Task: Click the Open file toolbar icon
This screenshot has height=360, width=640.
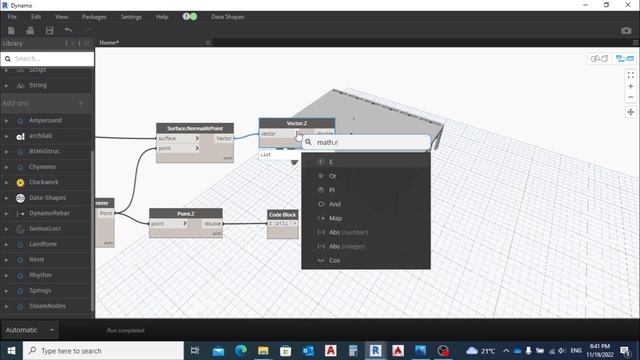Action: (x=30, y=31)
